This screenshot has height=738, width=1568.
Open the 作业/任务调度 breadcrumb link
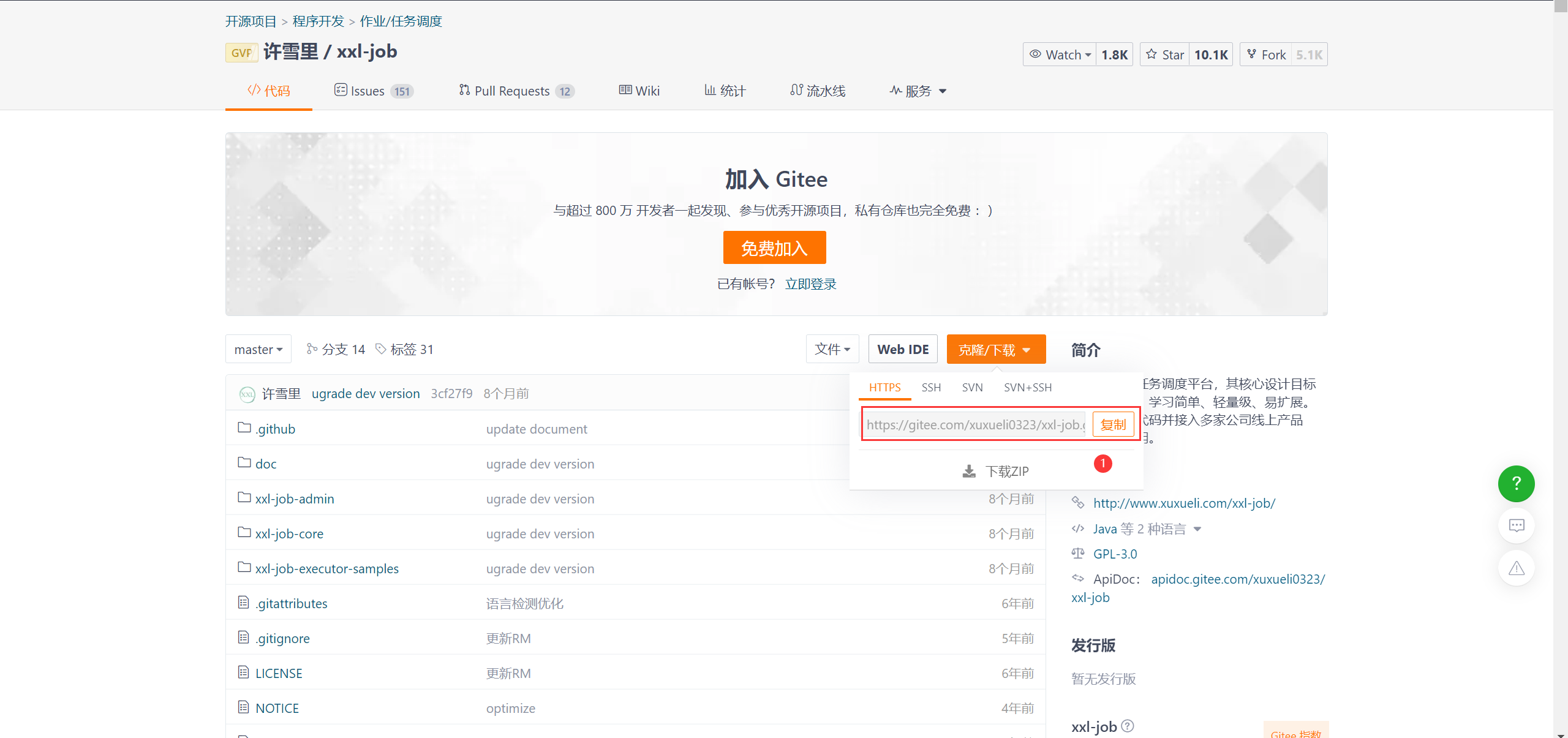pyautogui.click(x=401, y=21)
